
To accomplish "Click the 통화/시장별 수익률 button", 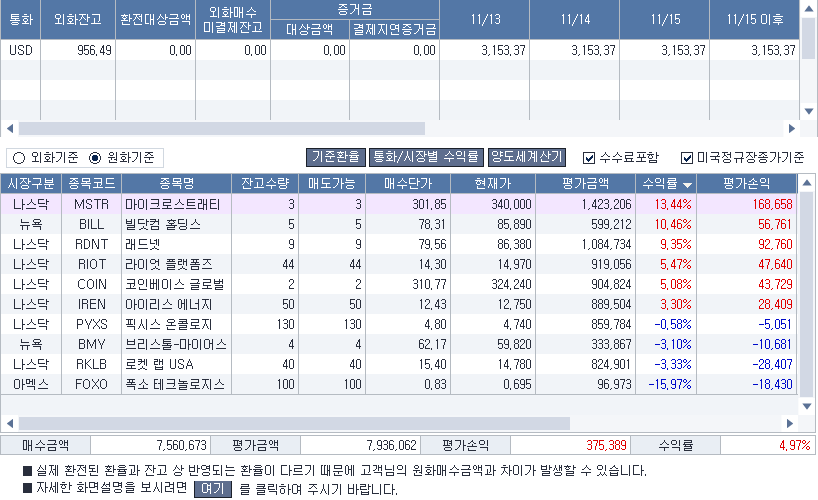I will tap(425, 157).
